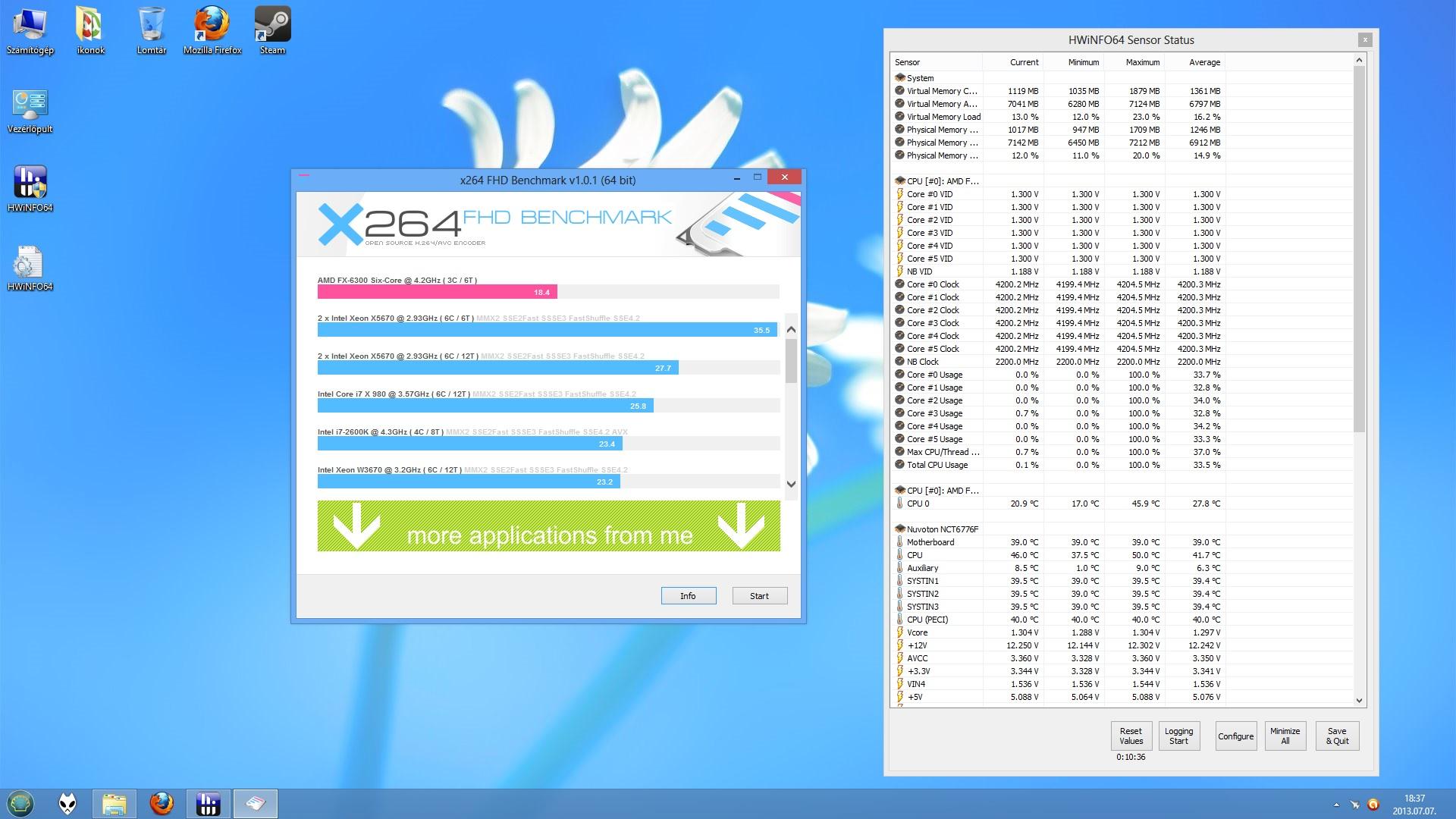Open the ikonok folder on desktop
This screenshot has height=819, width=1456.
[90, 30]
